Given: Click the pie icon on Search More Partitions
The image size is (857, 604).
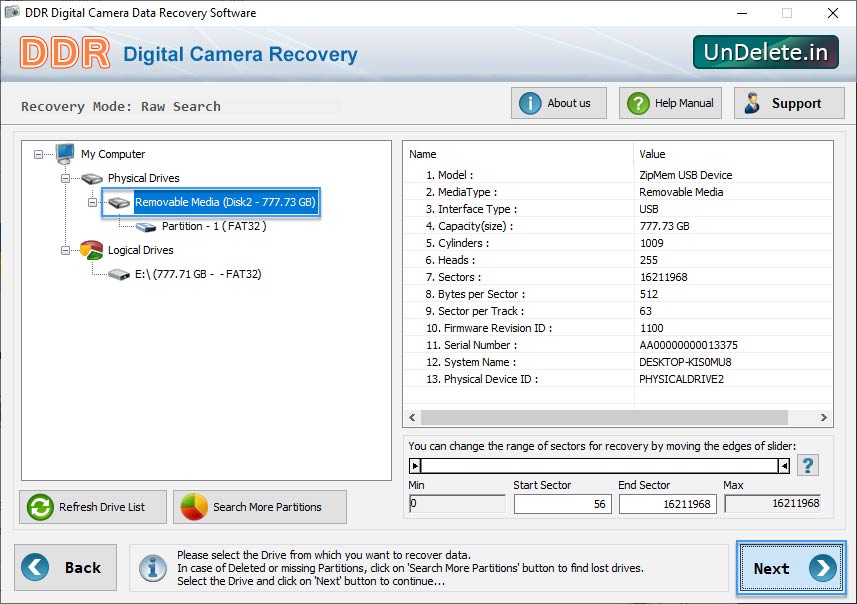Looking at the screenshot, I should (194, 507).
